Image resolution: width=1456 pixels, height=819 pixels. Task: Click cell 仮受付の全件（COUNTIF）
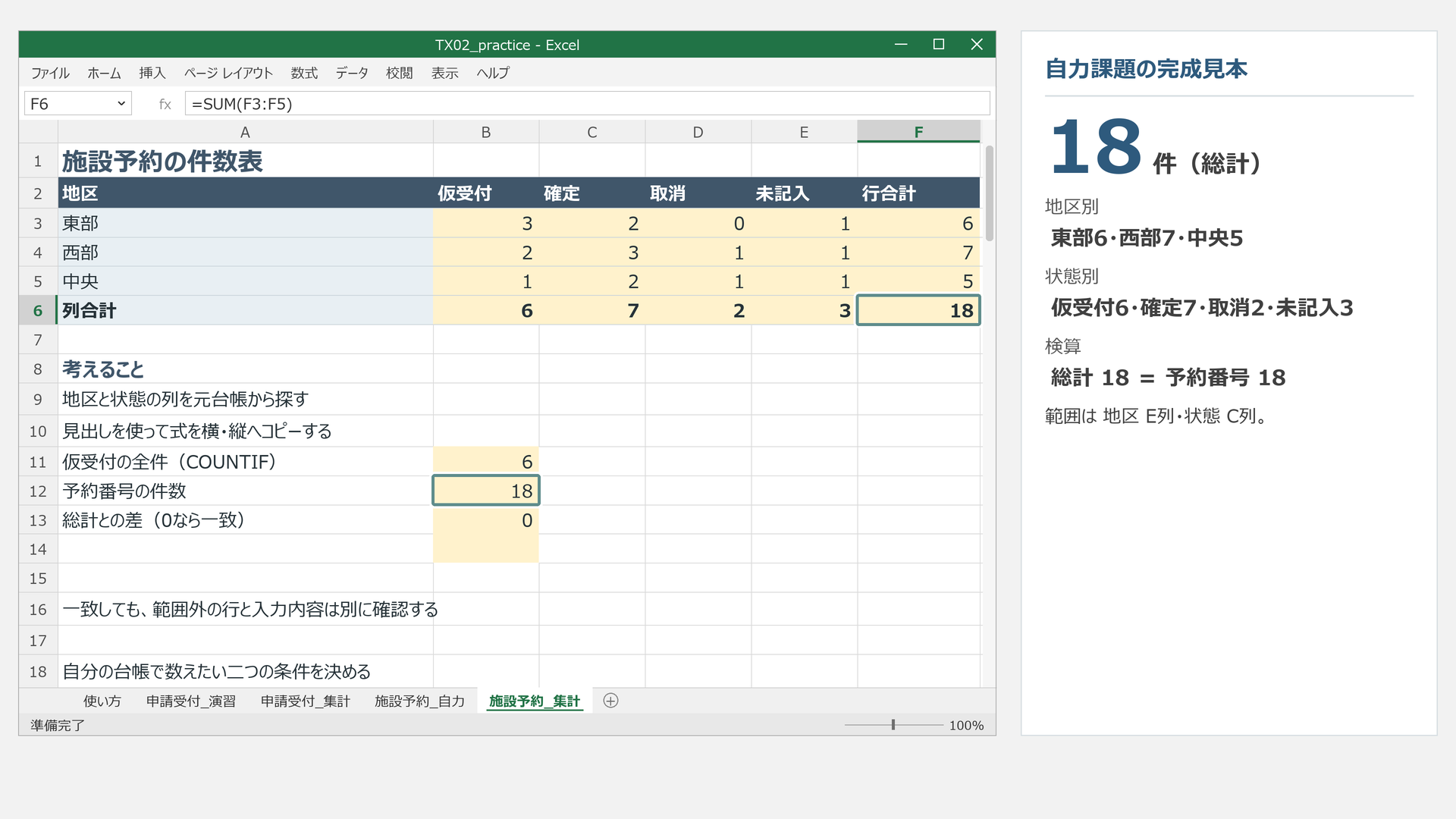tap(245, 462)
